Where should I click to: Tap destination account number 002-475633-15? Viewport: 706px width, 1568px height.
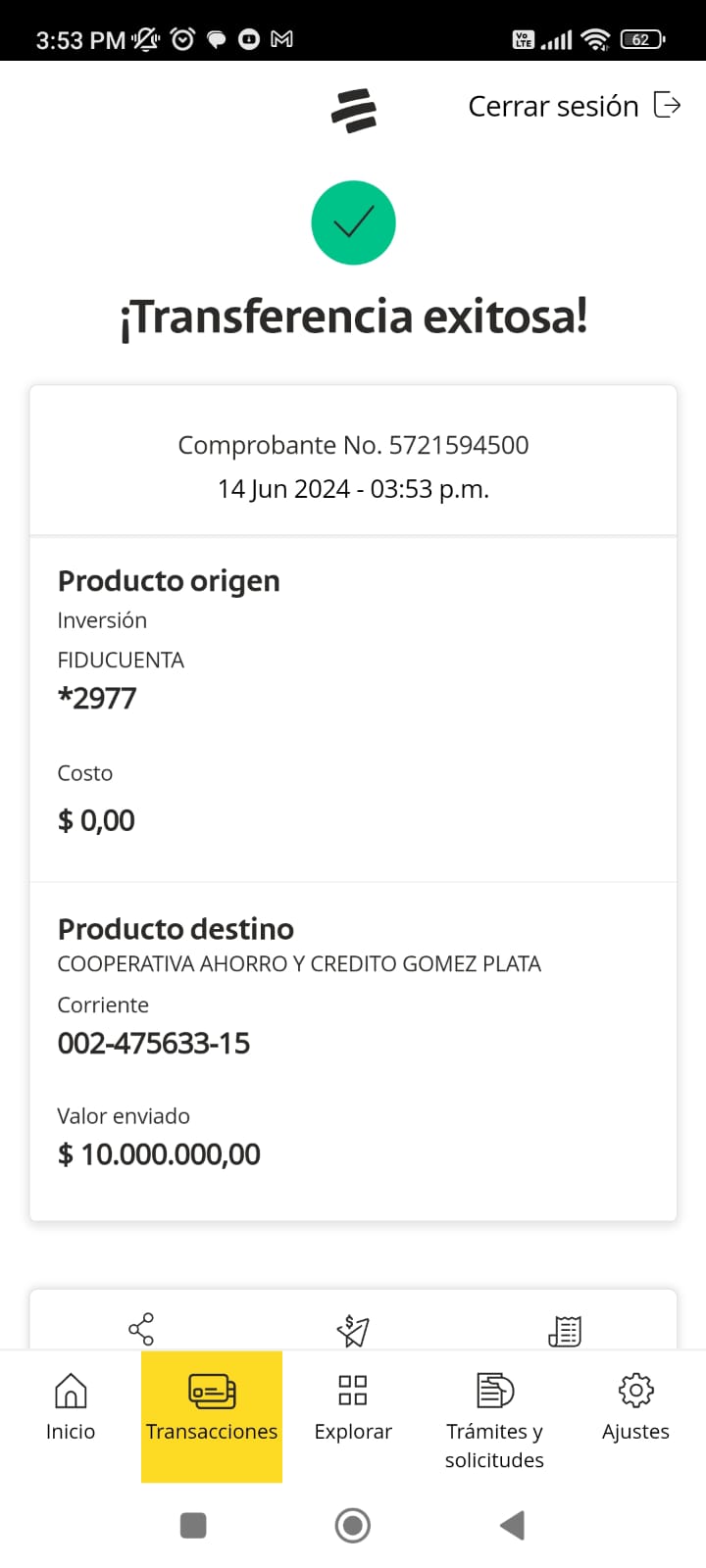[x=154, y=1043]
